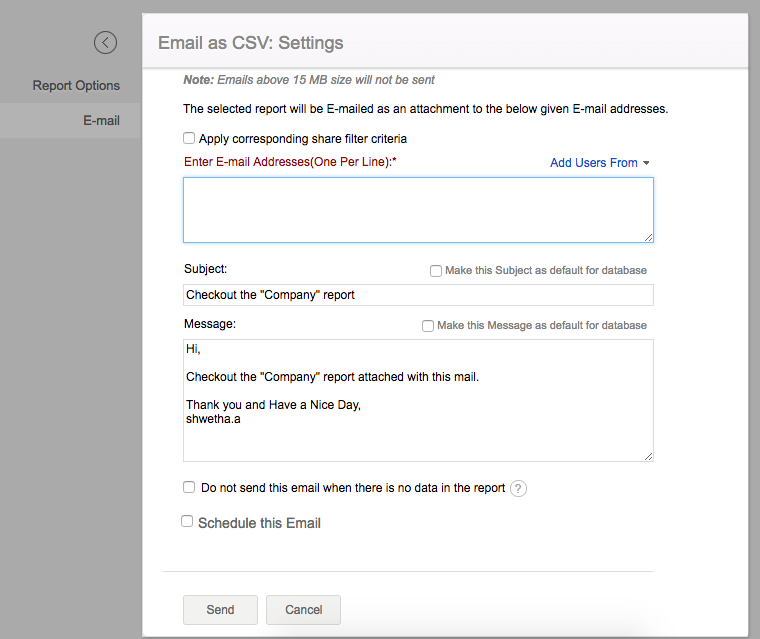
Task: Click into the Subject field
Action: [x=417, y=295]
